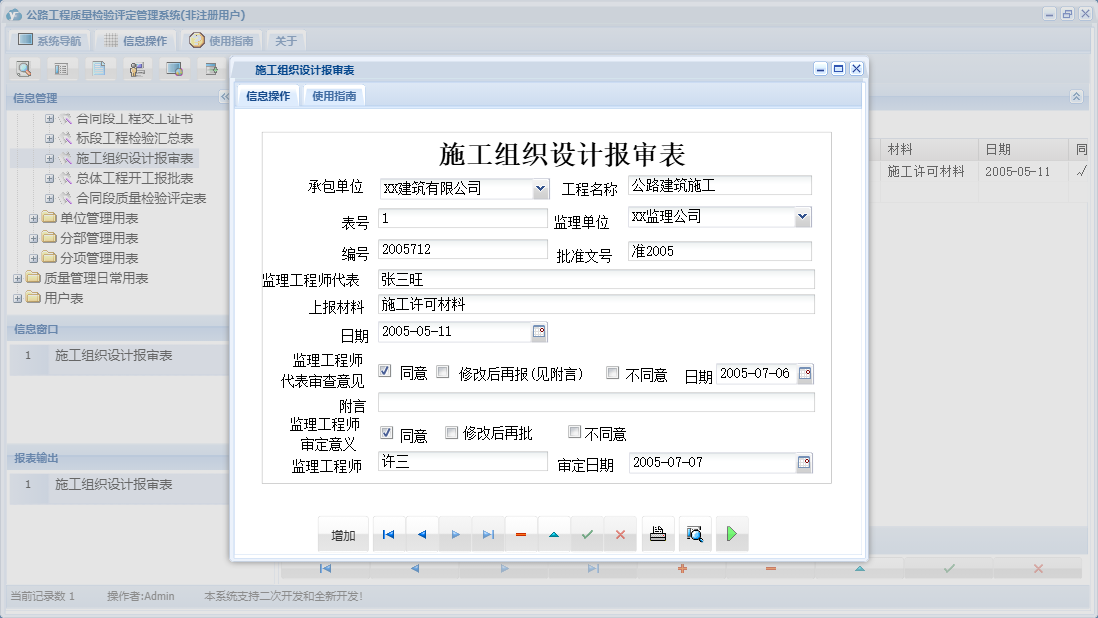Open the report list icon in the toolbar

point(62,68)
